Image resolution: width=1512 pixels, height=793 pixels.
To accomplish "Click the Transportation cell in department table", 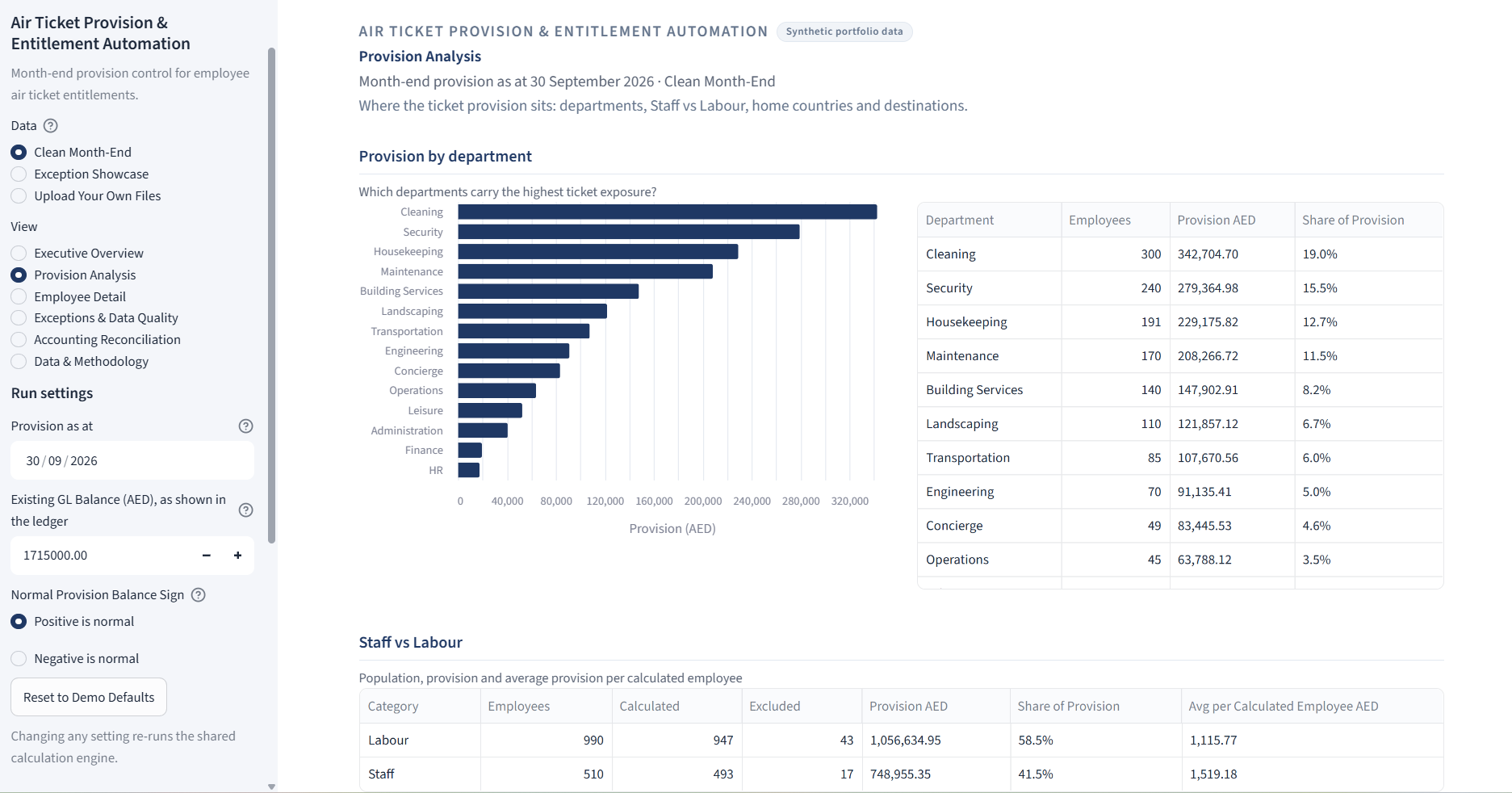I will [990, 458].
